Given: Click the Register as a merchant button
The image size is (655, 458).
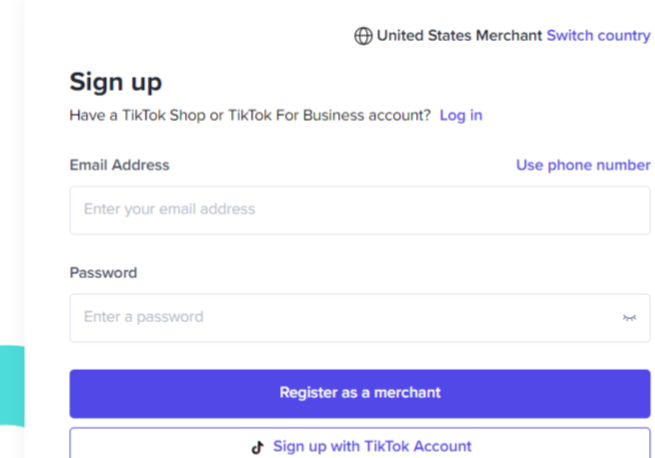Looking at the screenshot, I should (x=360, y=394).
